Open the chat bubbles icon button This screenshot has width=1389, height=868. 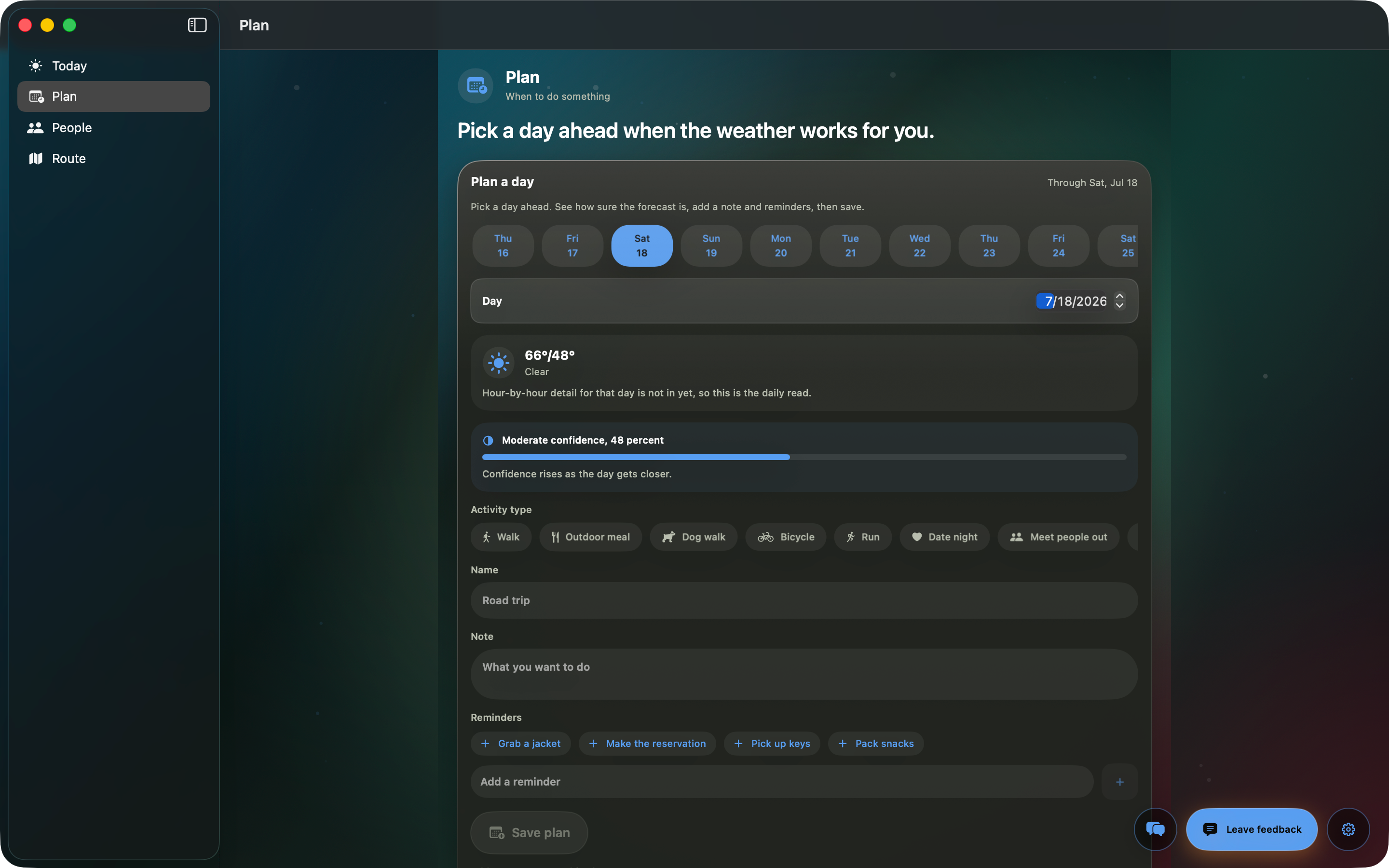coord(1155,829)
